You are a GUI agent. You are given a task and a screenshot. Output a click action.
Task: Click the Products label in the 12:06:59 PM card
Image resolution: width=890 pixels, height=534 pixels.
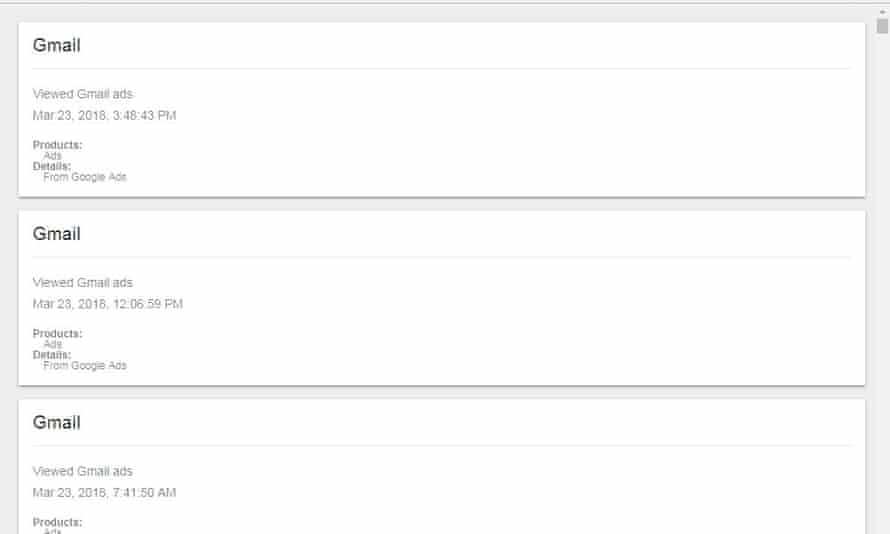[x=57, y=334]
